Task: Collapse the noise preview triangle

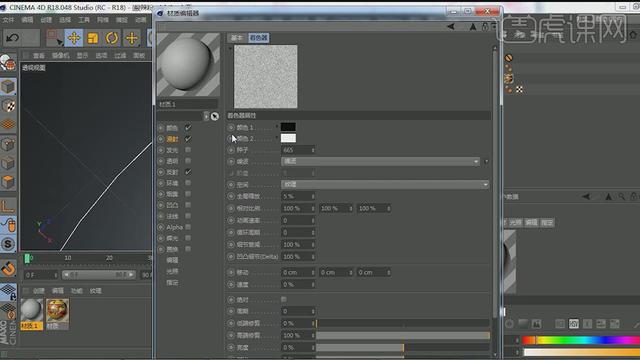Action: (x=230, y=49)
